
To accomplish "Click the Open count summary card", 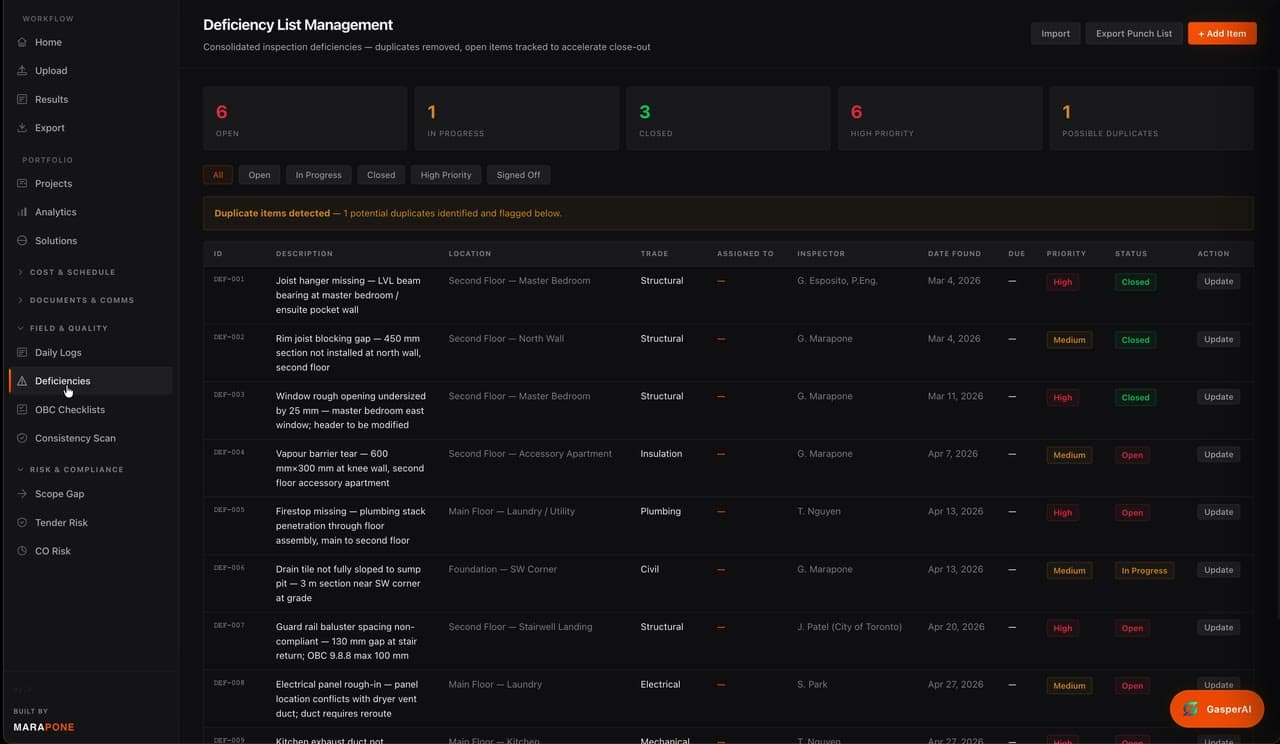I will [x=305, y=118].
